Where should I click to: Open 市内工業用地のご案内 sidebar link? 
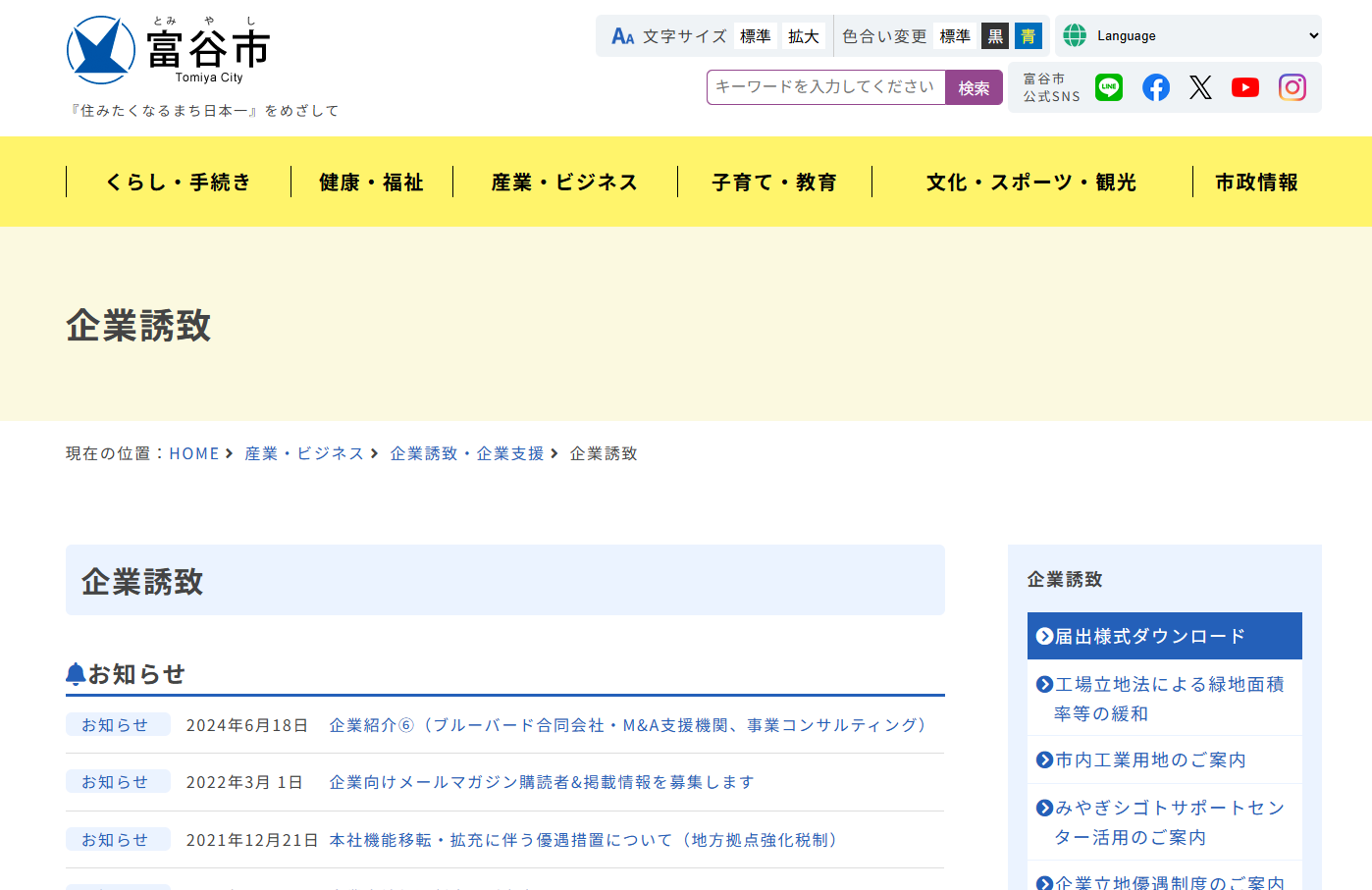click(1165, 760)
